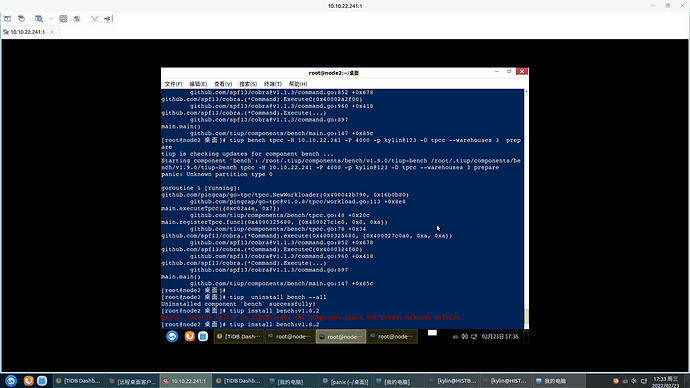Click the plug disconnect icon in the viewer toolbar
The image size is (690, 388).
click(108, 18)
